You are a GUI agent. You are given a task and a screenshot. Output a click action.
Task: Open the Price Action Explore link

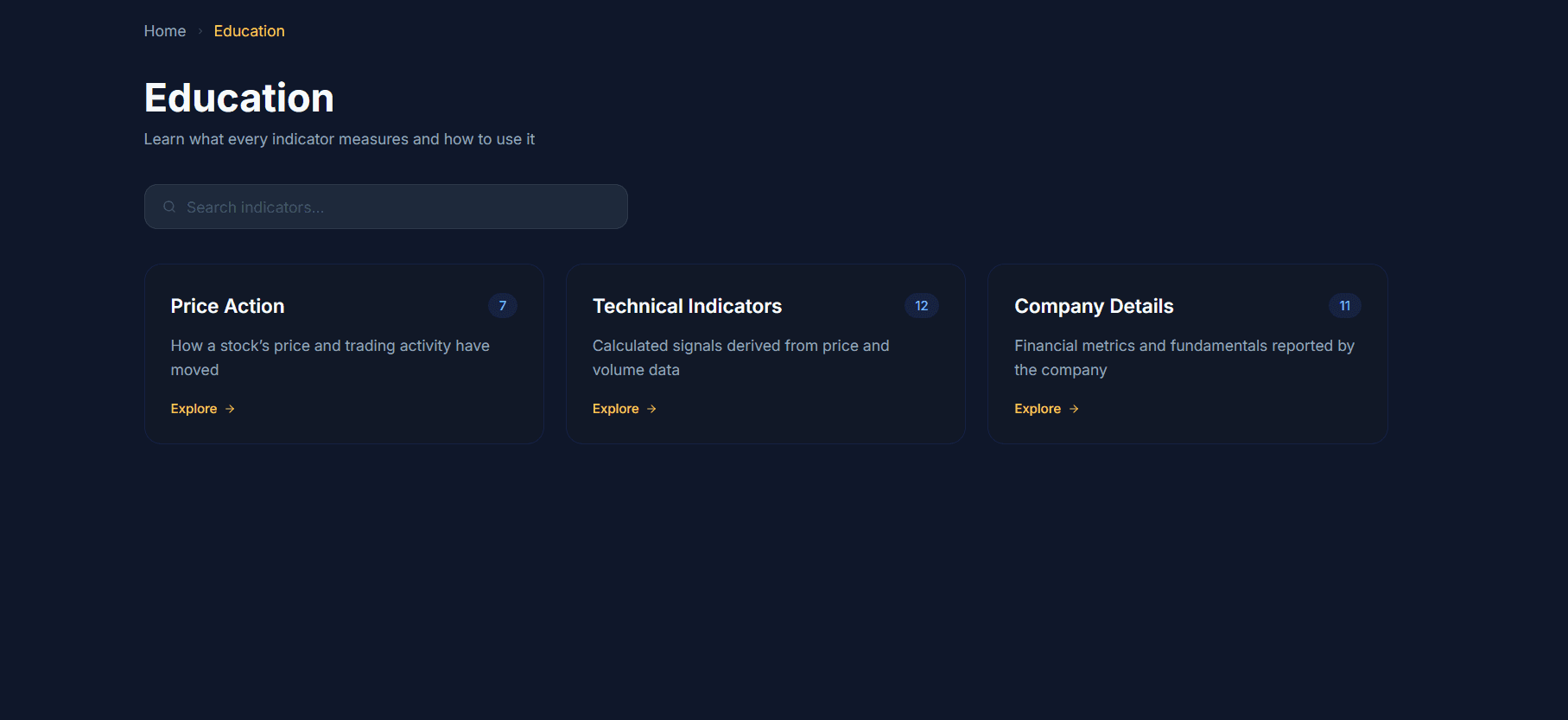[194, 409]
